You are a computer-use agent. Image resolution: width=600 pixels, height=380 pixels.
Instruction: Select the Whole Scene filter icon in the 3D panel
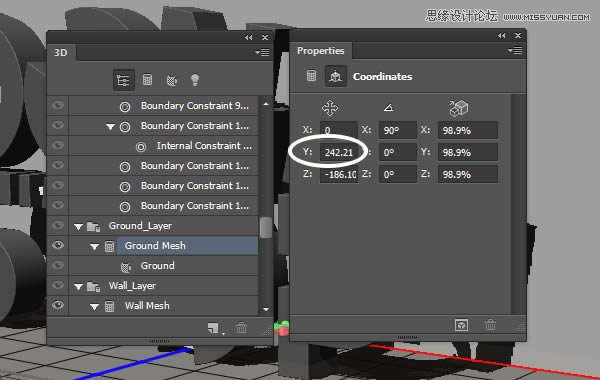[124, 80]
